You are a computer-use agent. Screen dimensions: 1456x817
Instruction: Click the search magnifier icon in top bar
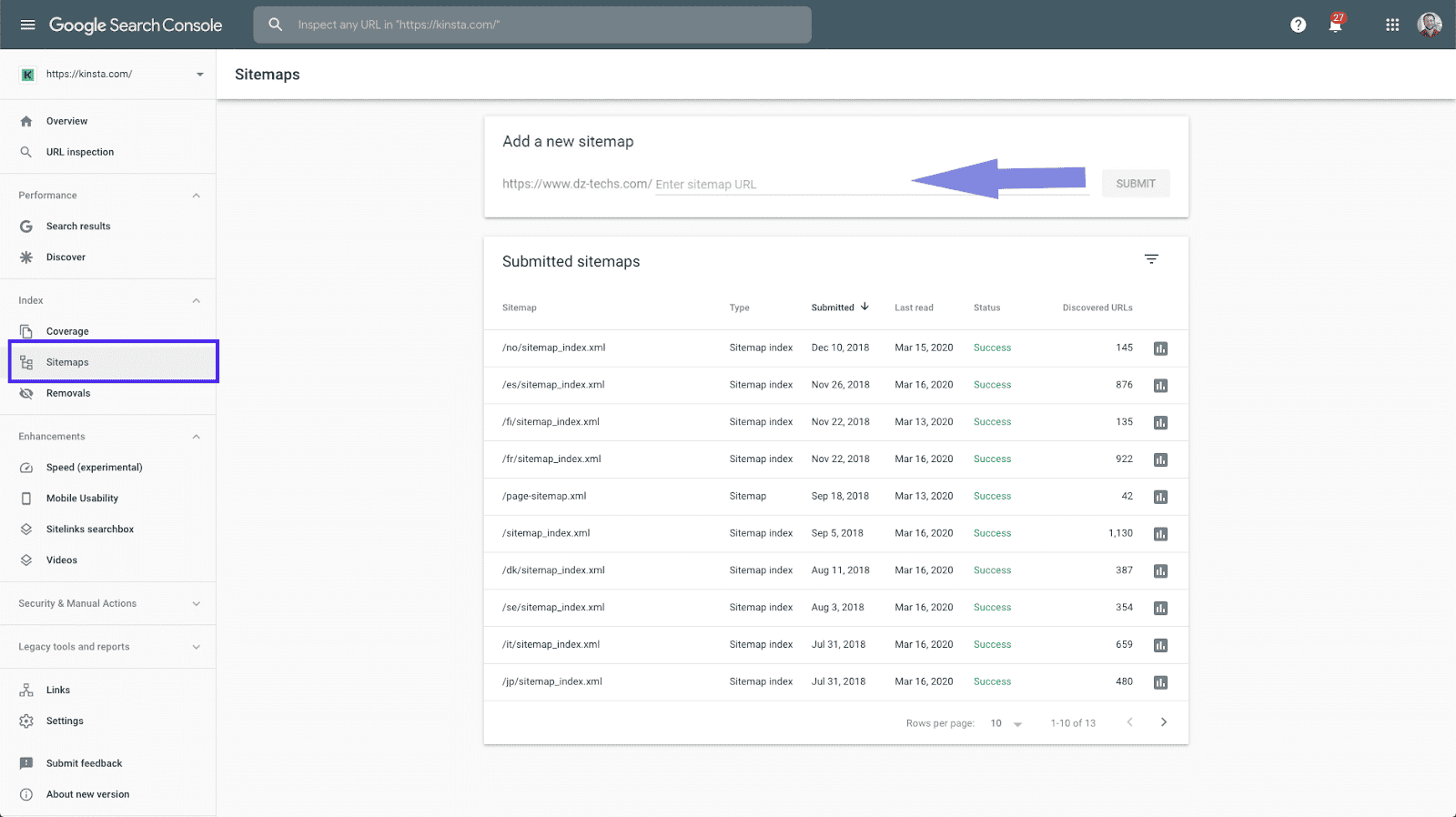(276, 25)
